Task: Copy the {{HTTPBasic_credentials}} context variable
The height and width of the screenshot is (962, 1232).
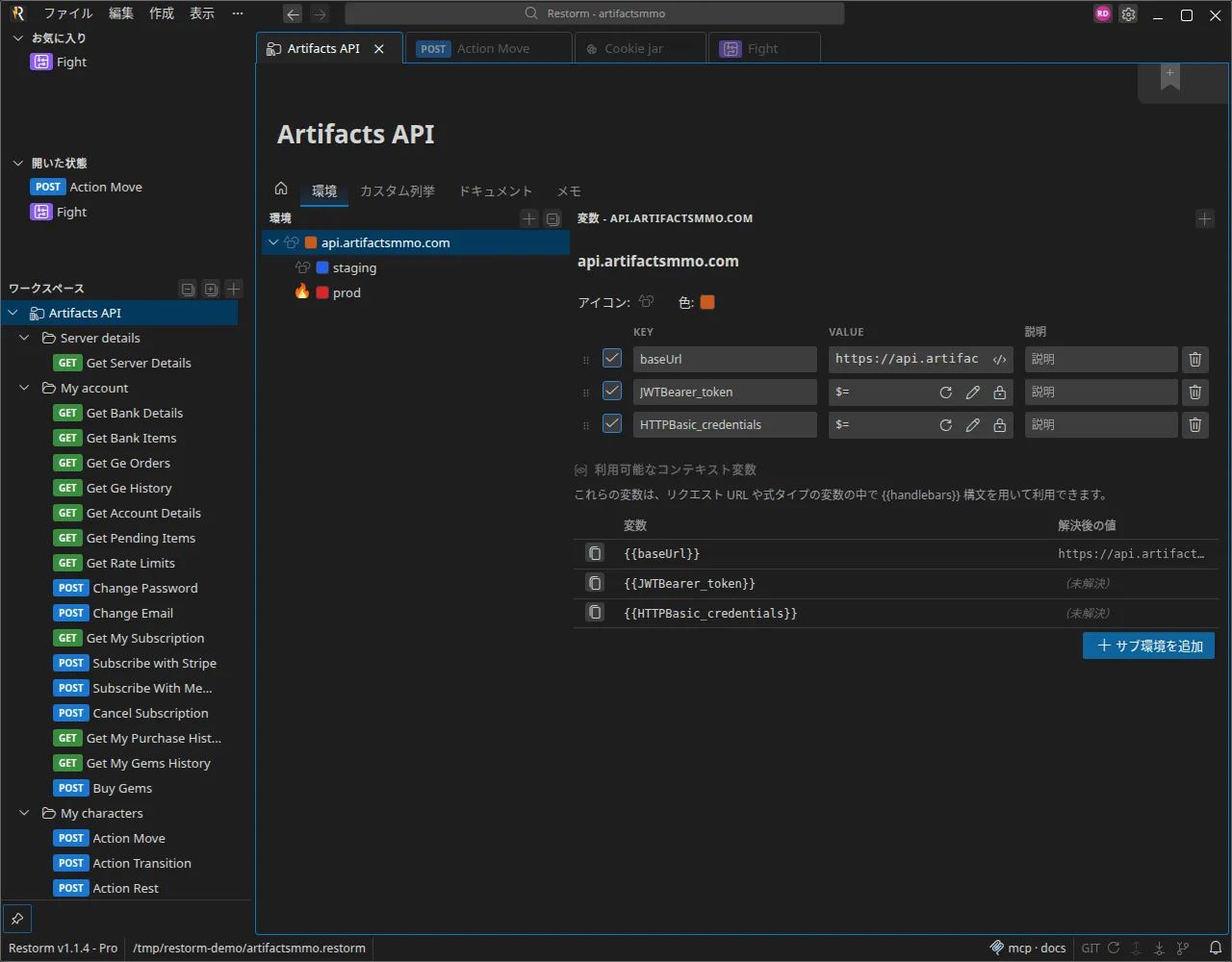Action: (595, 613)
